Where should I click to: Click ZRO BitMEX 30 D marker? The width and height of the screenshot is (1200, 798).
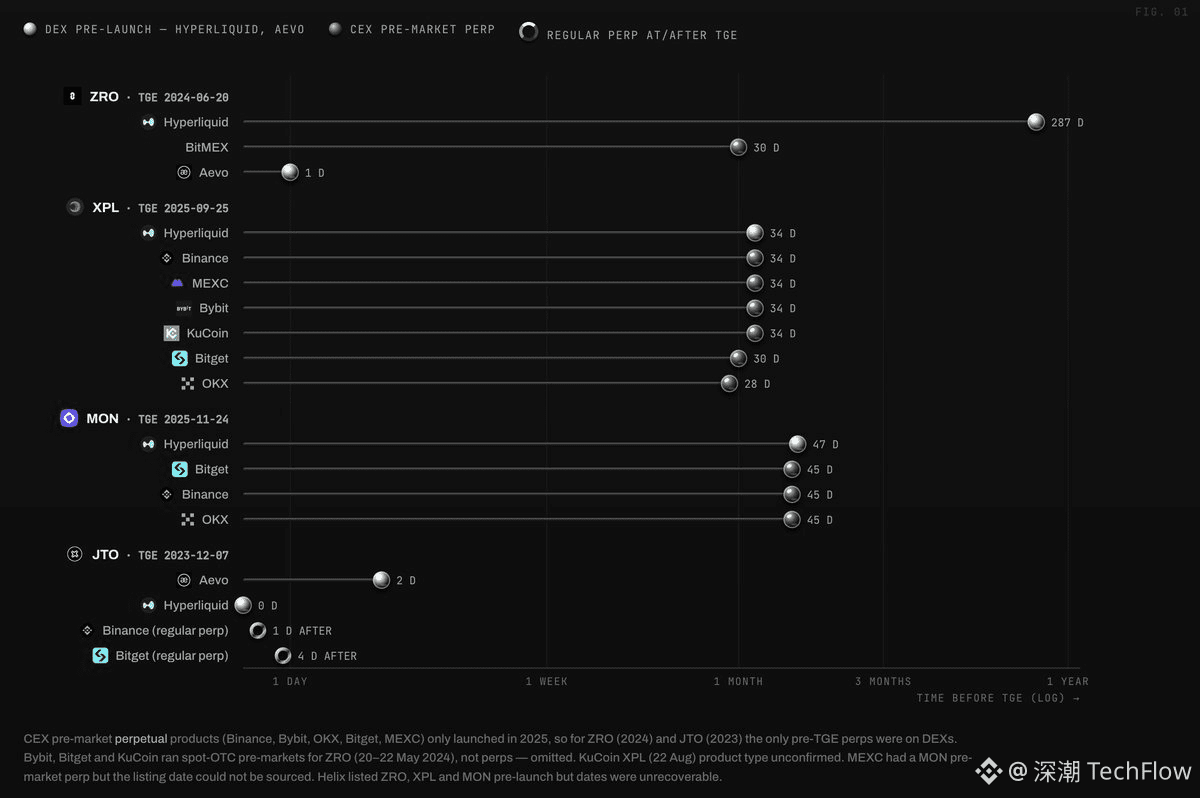point(738,147)
